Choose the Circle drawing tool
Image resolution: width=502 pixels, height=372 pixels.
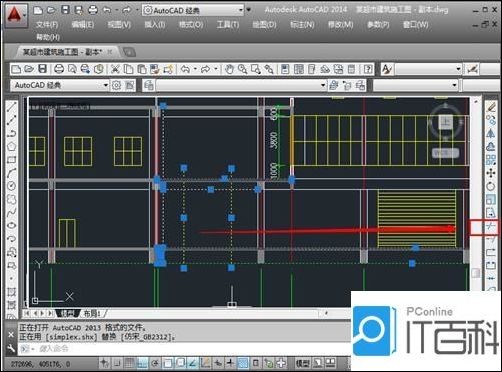[12, 186]
